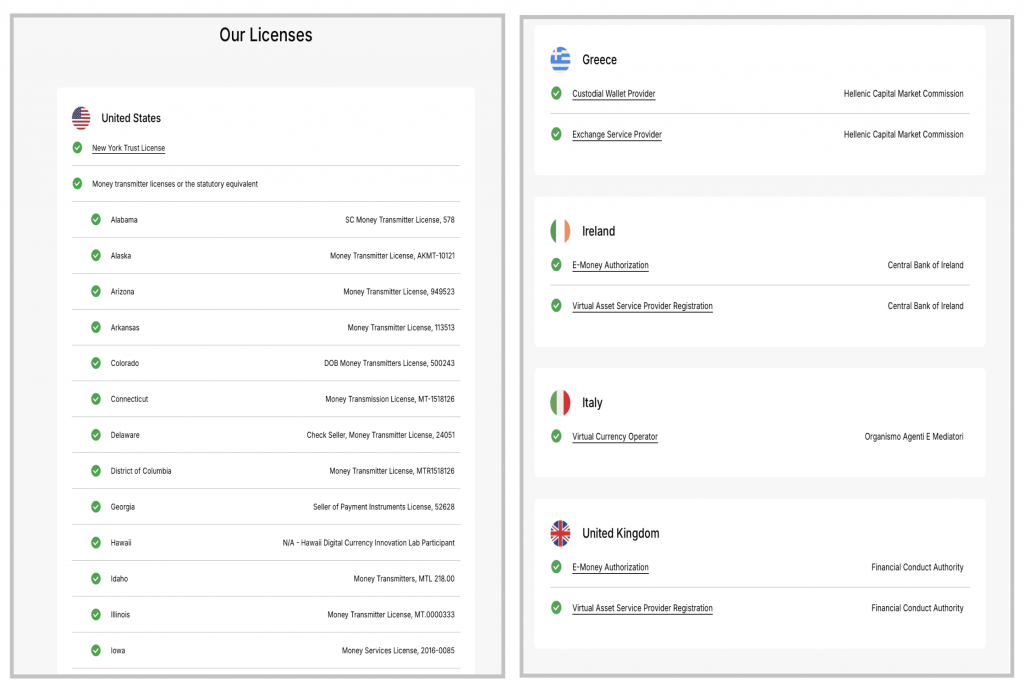The width and height of the screenshot is (1024, 687).
Task: Click the 'Our Licenses' heading
Action: click(266, 35)
